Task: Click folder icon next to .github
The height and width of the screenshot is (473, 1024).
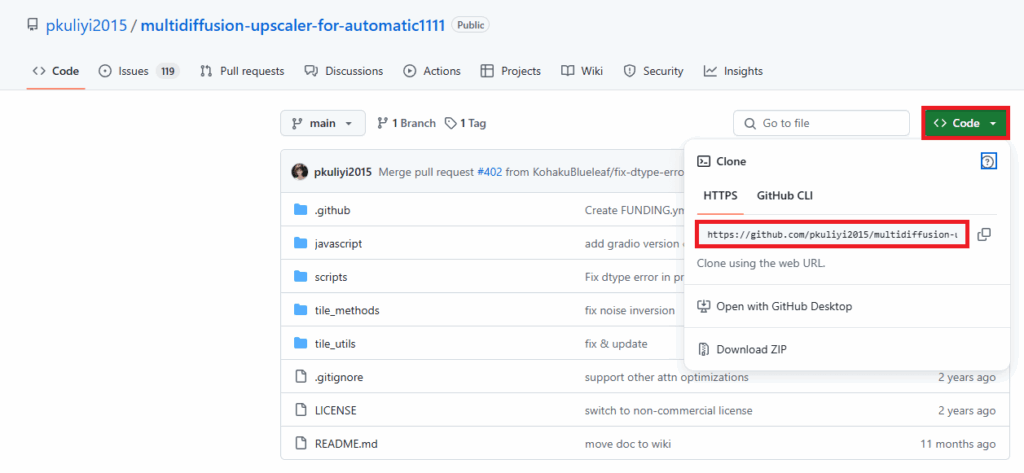Action: point(300,210)
